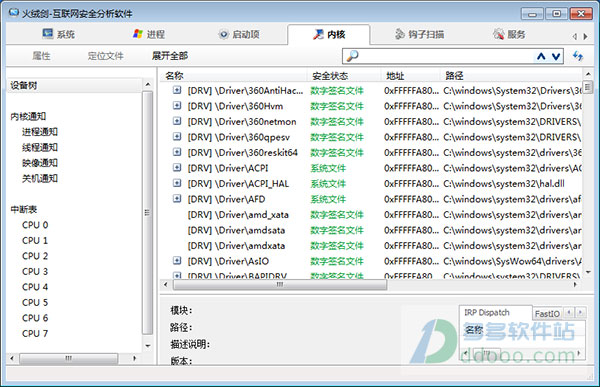This screenshot has height=387, width=600.
Task: Expand the \Driver\360AntiHac... row
Action: click(177, 90)
